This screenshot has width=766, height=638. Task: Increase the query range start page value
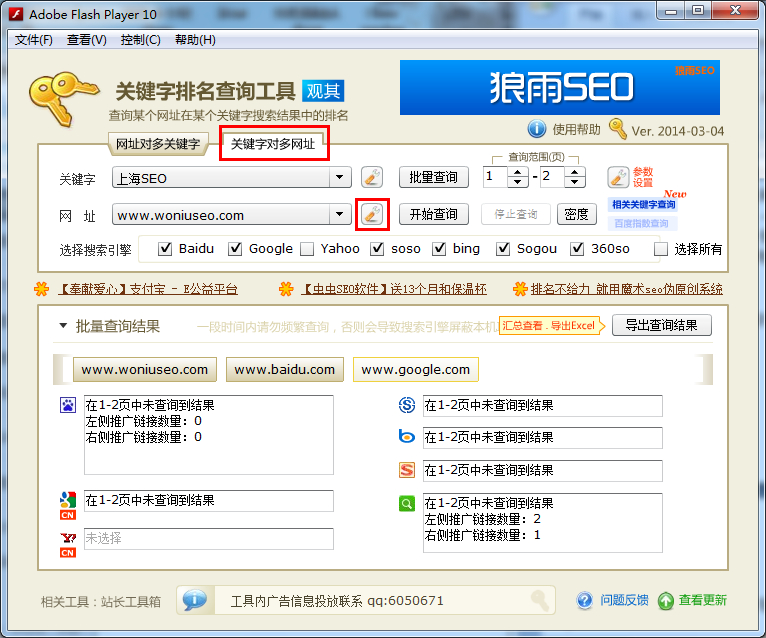click(x=518, y=173)
